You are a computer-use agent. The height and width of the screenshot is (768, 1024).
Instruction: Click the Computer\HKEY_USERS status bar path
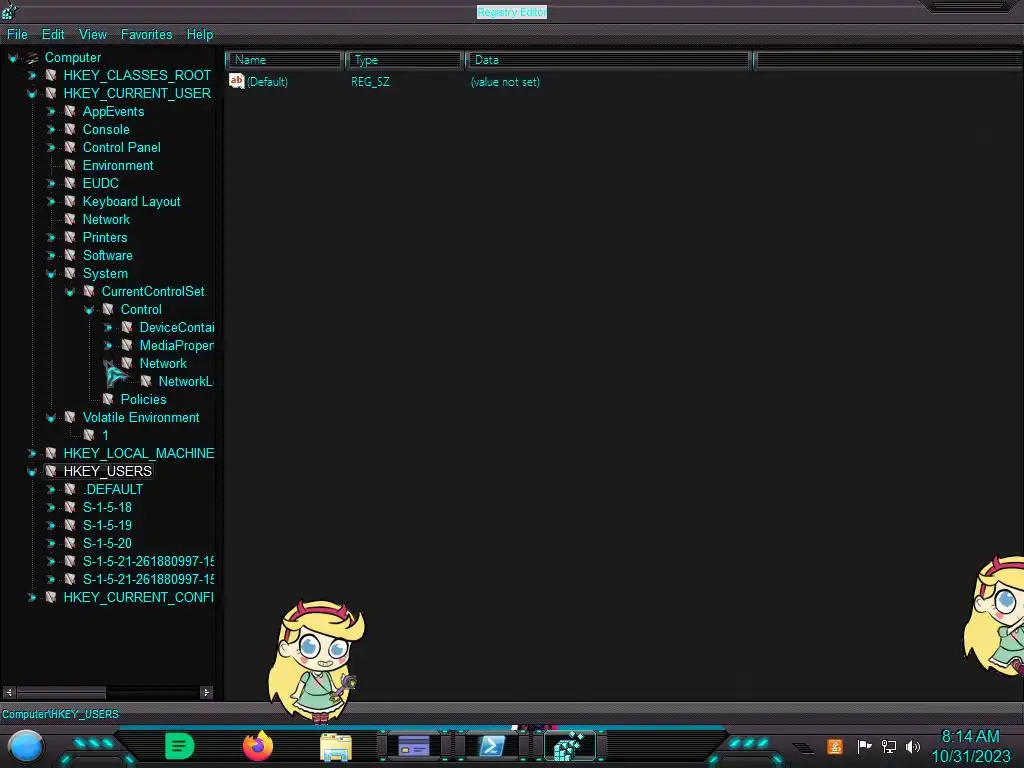(60, 714)
